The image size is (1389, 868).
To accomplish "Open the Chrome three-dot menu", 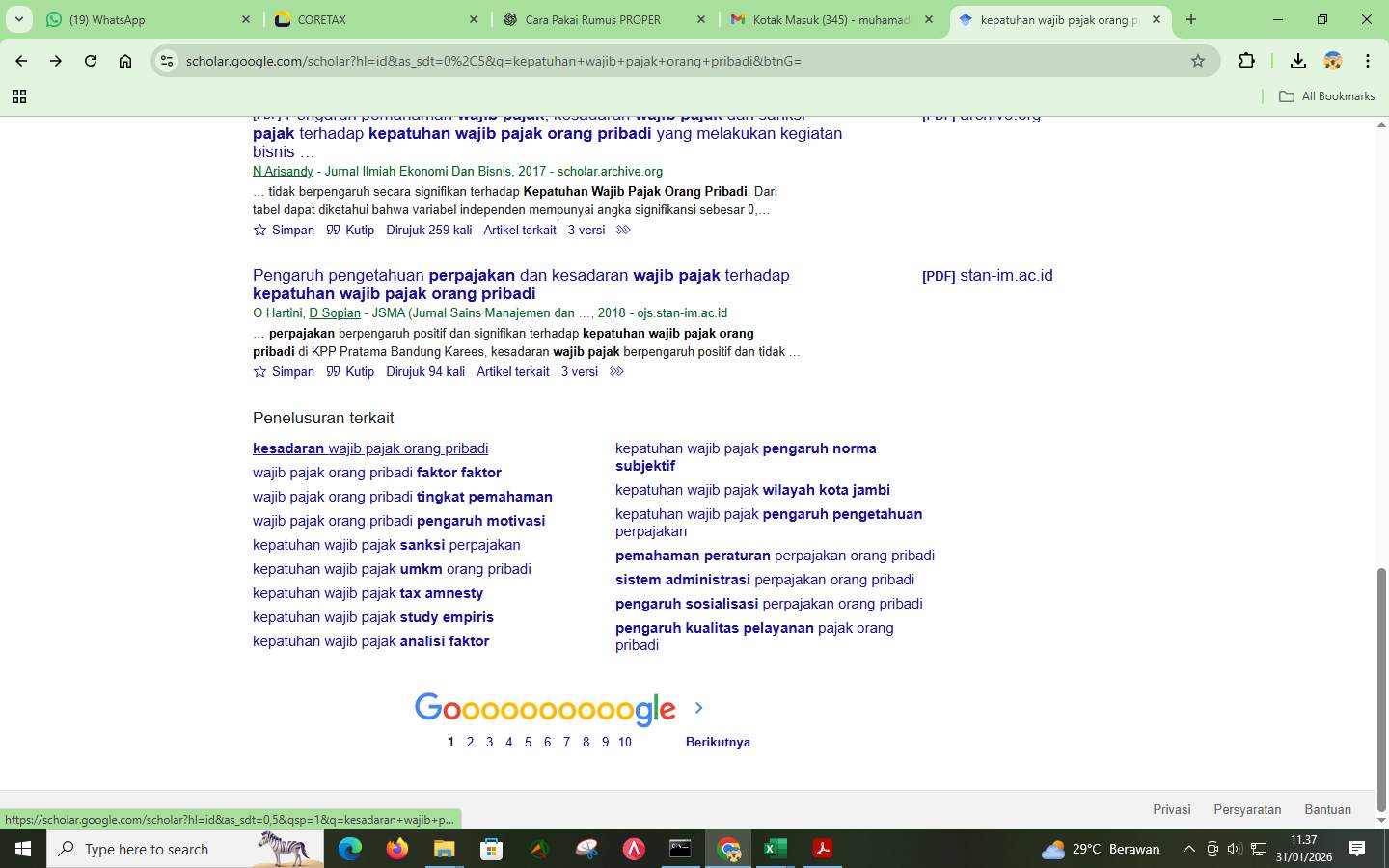I will [x=1368, y=61].
